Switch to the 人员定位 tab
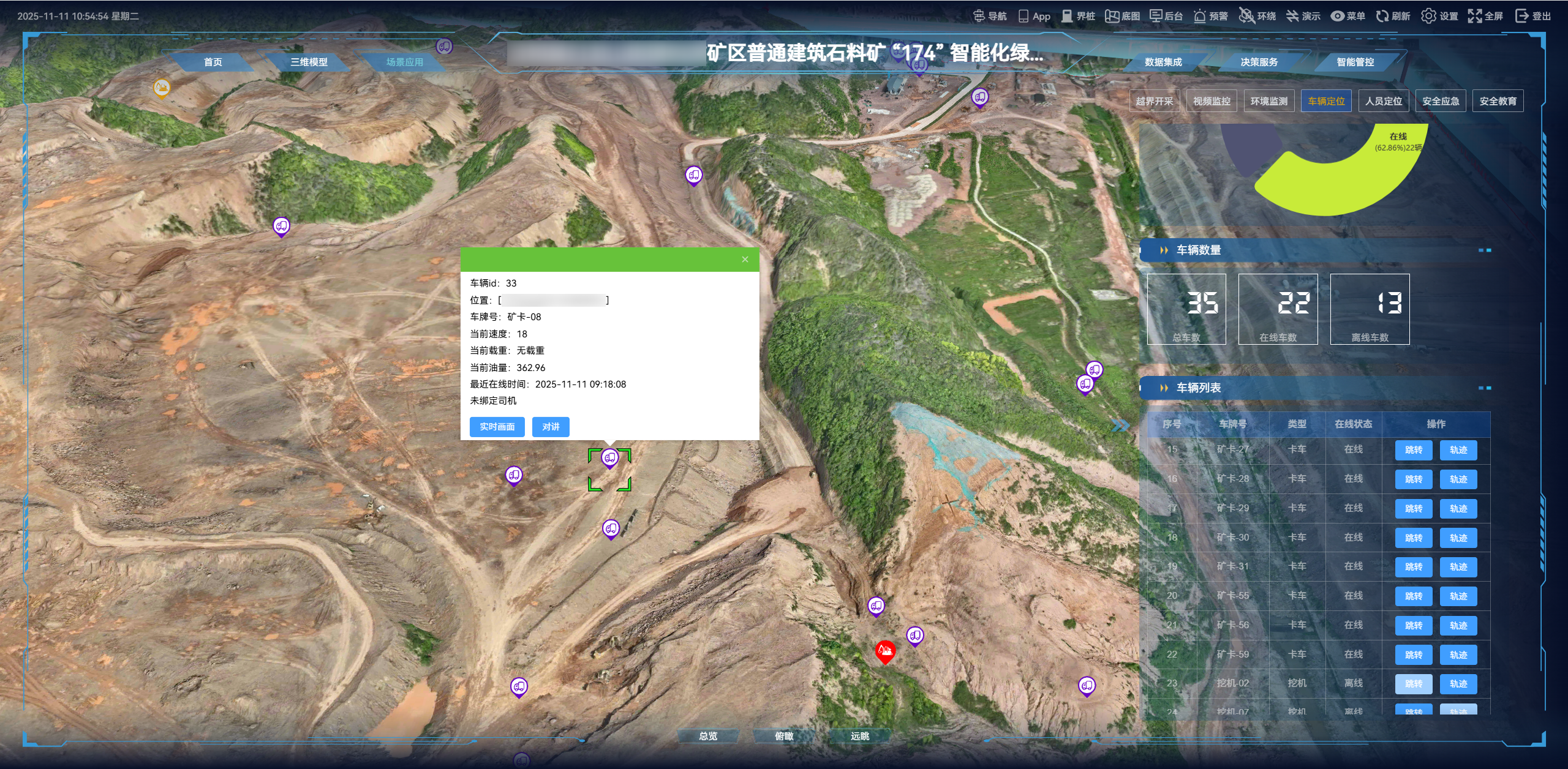The height and width of the screenshot is (769, 1568). 1383,101
